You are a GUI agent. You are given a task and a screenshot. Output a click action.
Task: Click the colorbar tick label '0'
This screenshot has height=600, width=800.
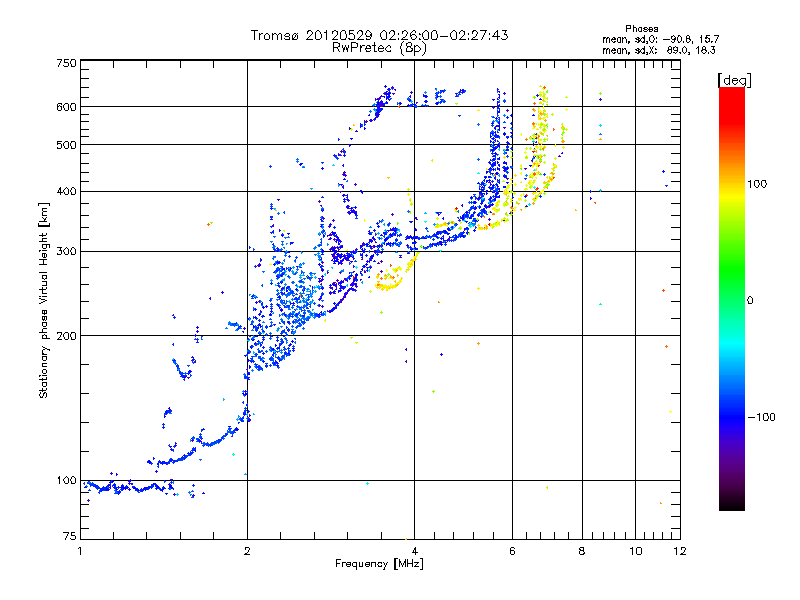[x=750, y=301]
